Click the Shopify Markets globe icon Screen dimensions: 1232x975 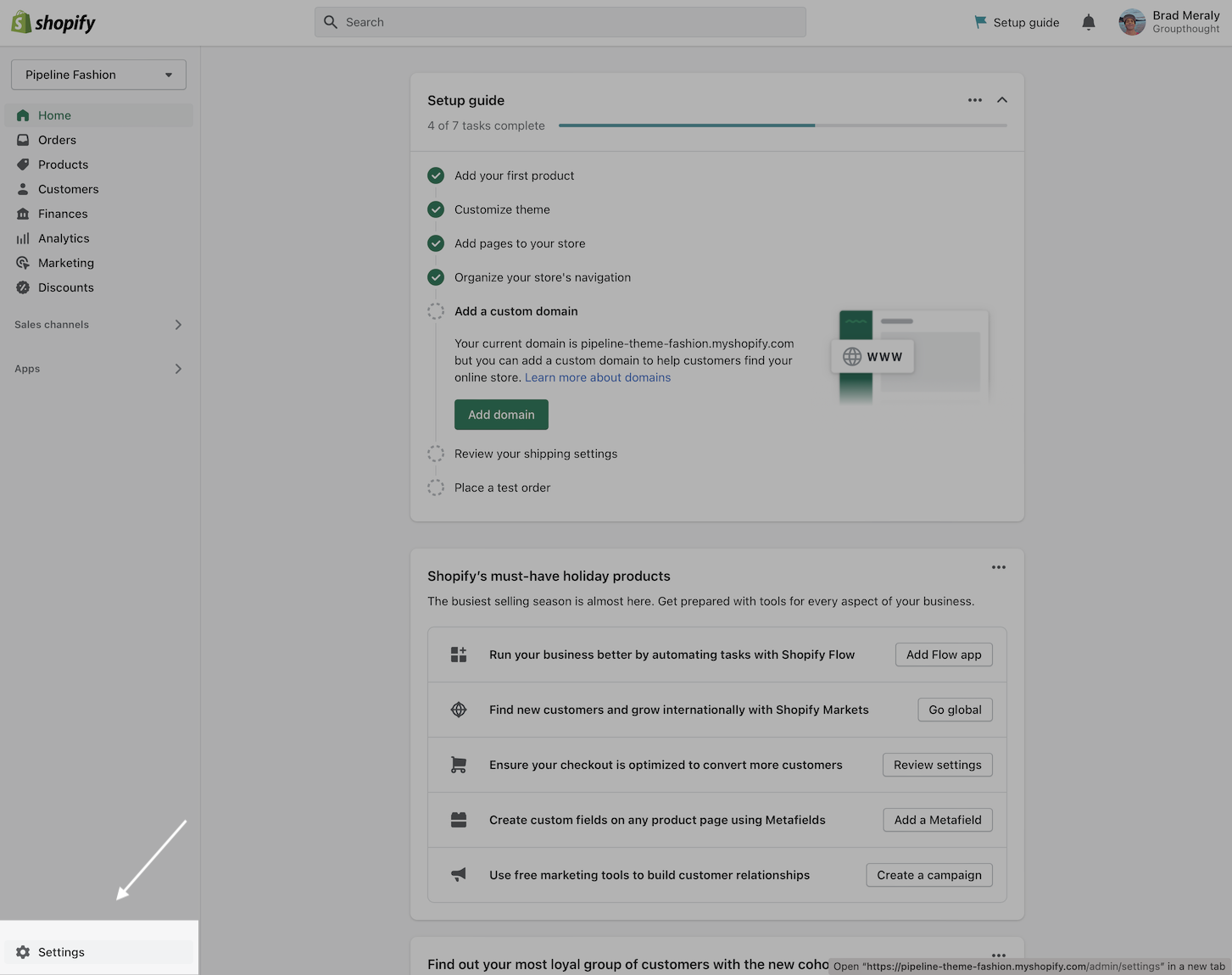(459, 710)
